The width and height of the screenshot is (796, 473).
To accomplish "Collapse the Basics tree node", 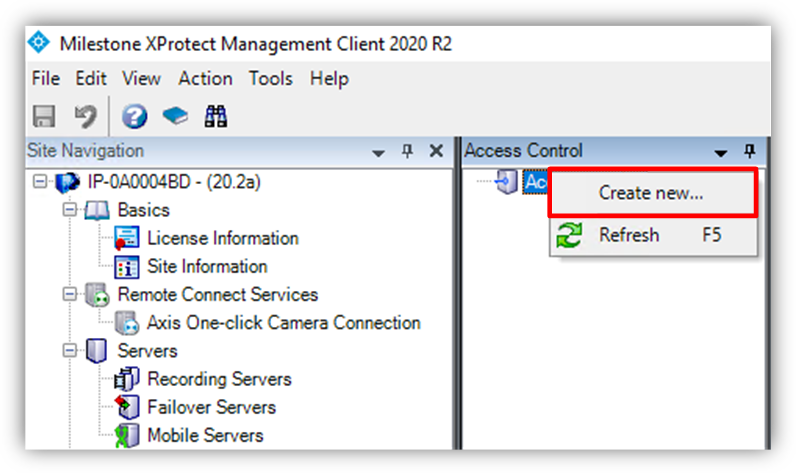I will point(69,210).
